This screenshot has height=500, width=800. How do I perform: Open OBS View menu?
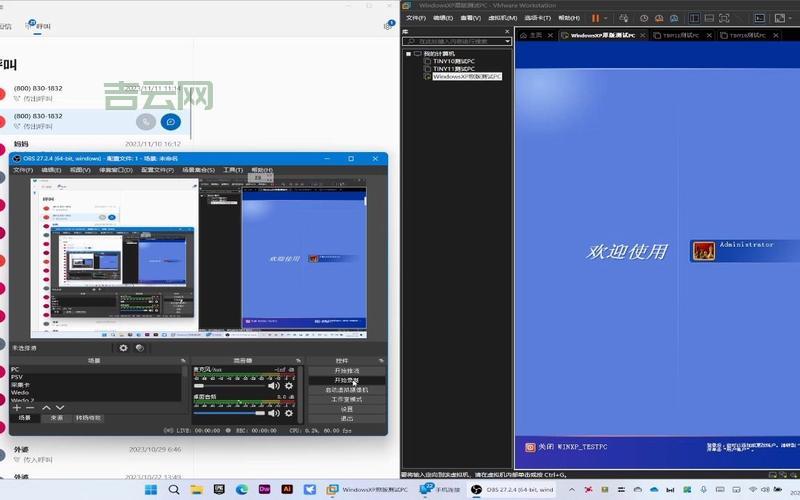coord(80,170)
